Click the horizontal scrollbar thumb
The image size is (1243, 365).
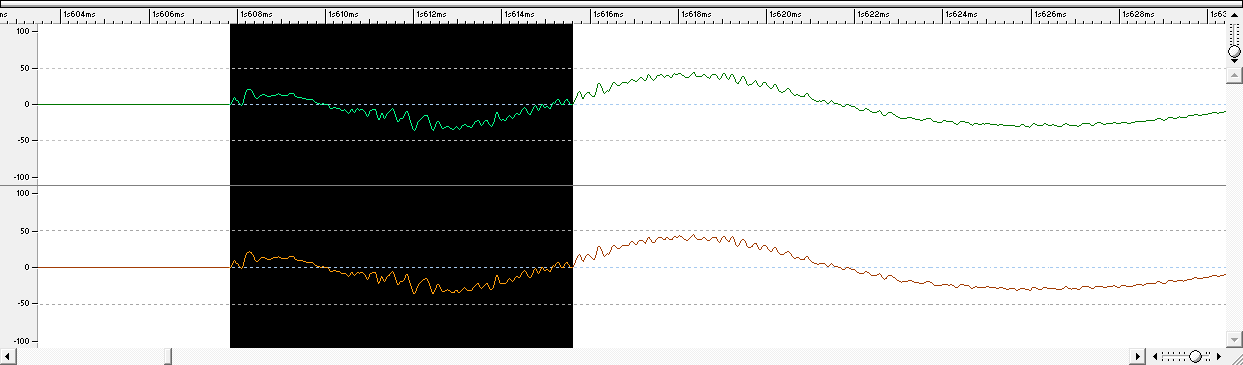coord(168,357)
